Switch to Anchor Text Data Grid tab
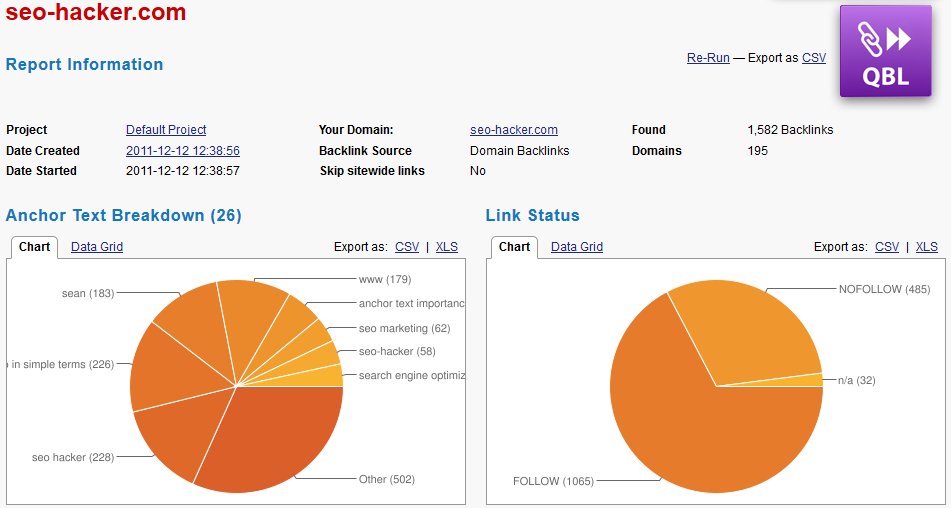 click(x=97, y=247)
